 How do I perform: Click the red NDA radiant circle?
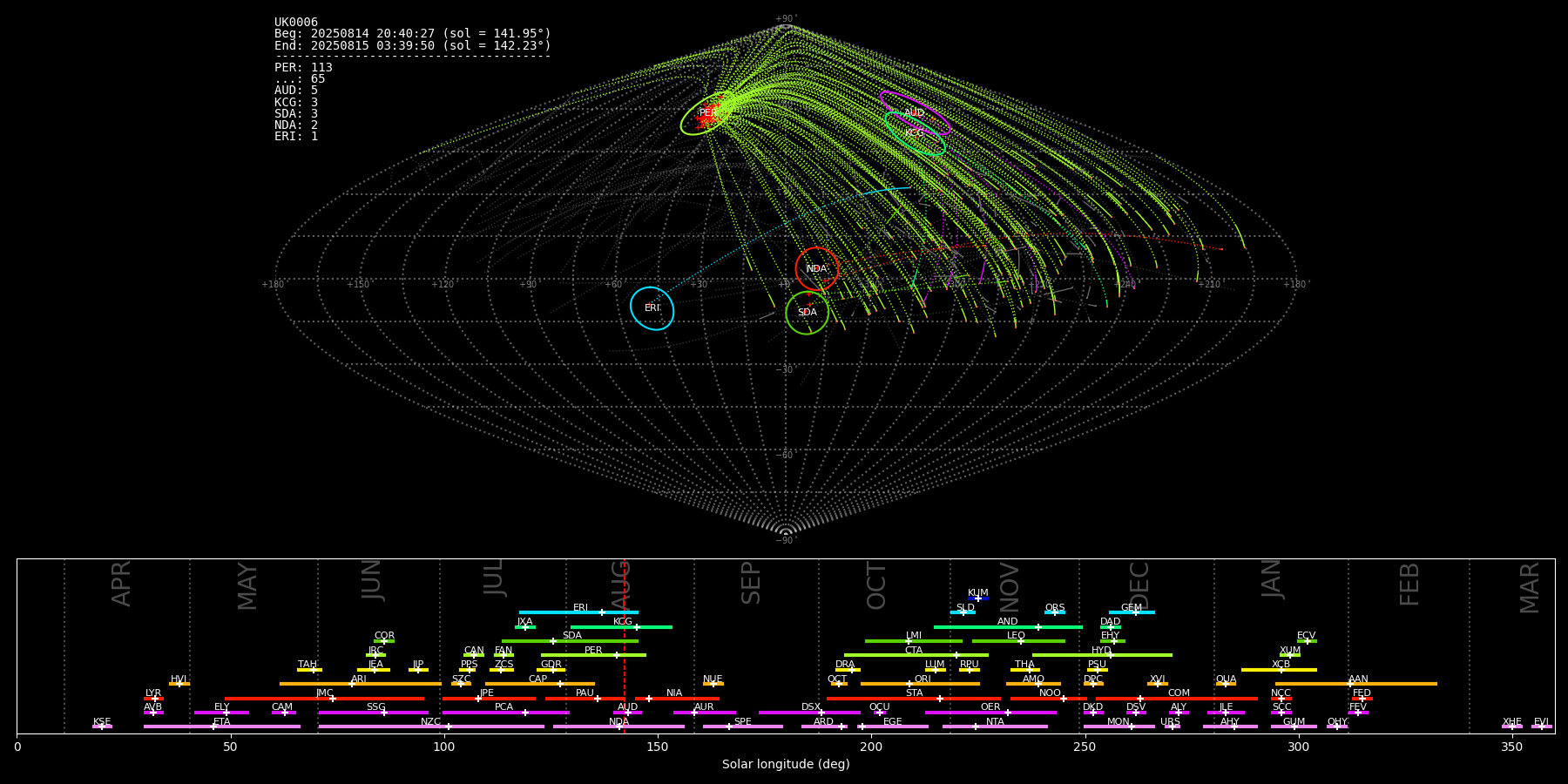(x=817, y=268)
